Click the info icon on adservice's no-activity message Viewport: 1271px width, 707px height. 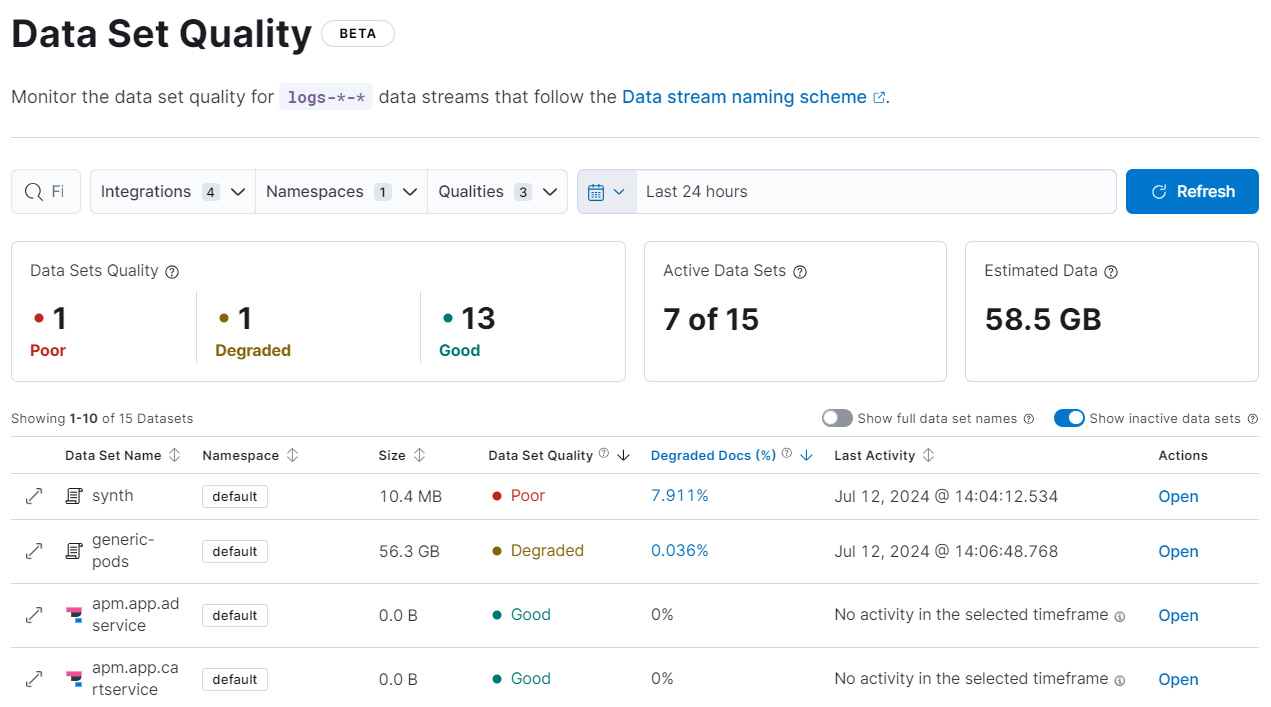(x=1119, y=616)
